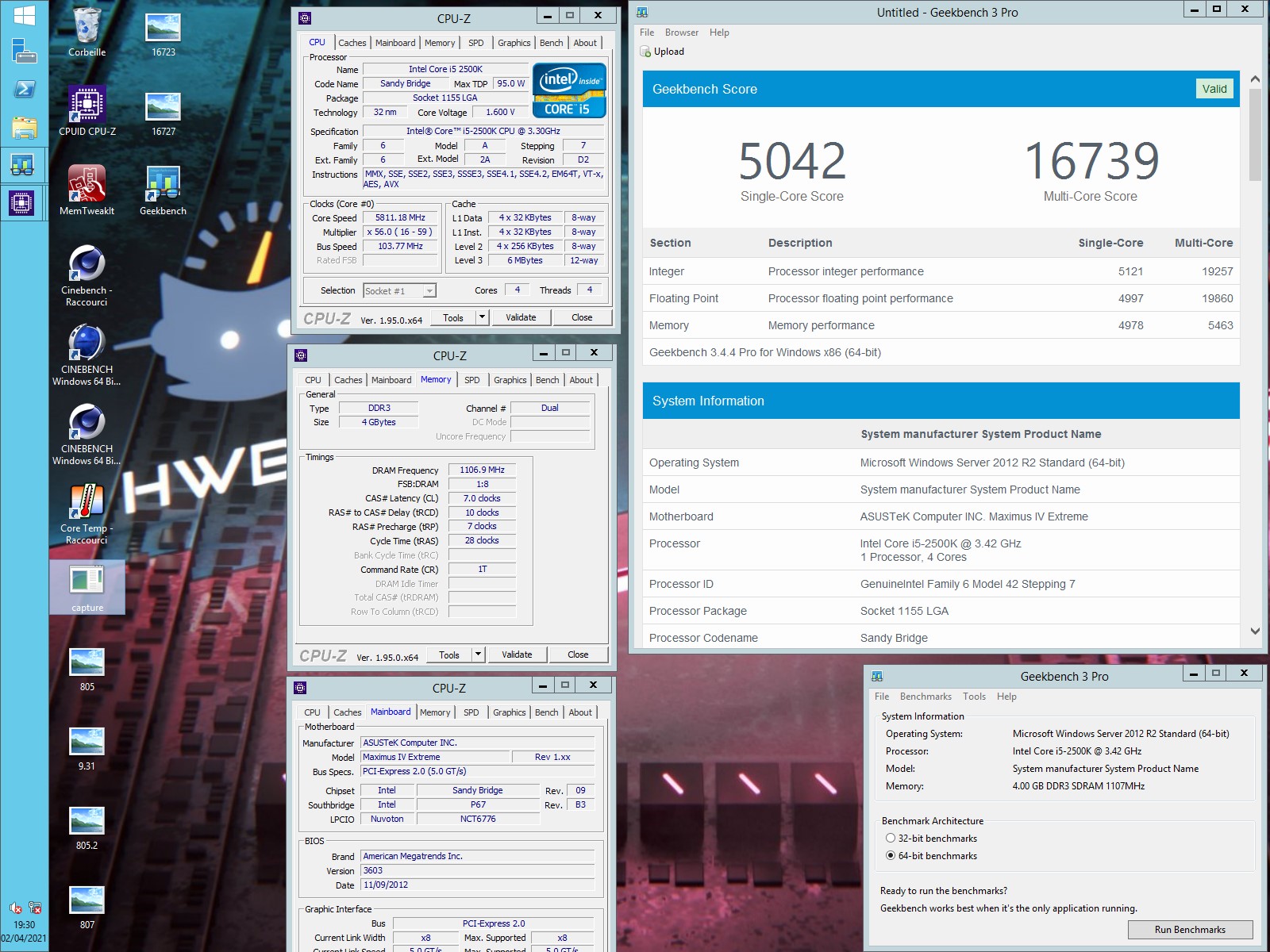Open the Benchmarks menu in Geekbench 3 Pro
The width and height of the screenshot is (1270, 952).
pos(926,697)
